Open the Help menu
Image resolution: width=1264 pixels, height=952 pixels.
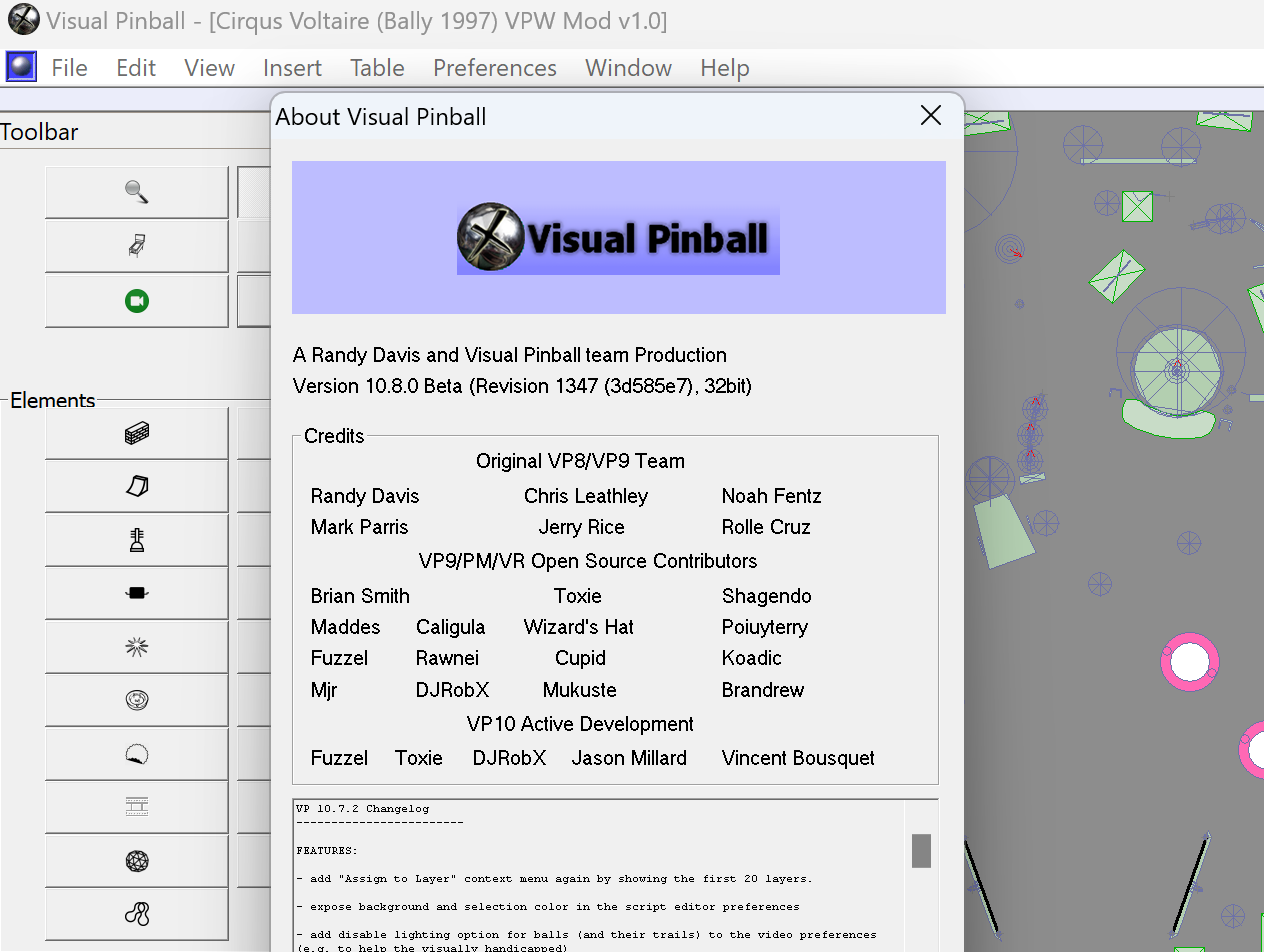pyautogui.click(x=725, y=68)
